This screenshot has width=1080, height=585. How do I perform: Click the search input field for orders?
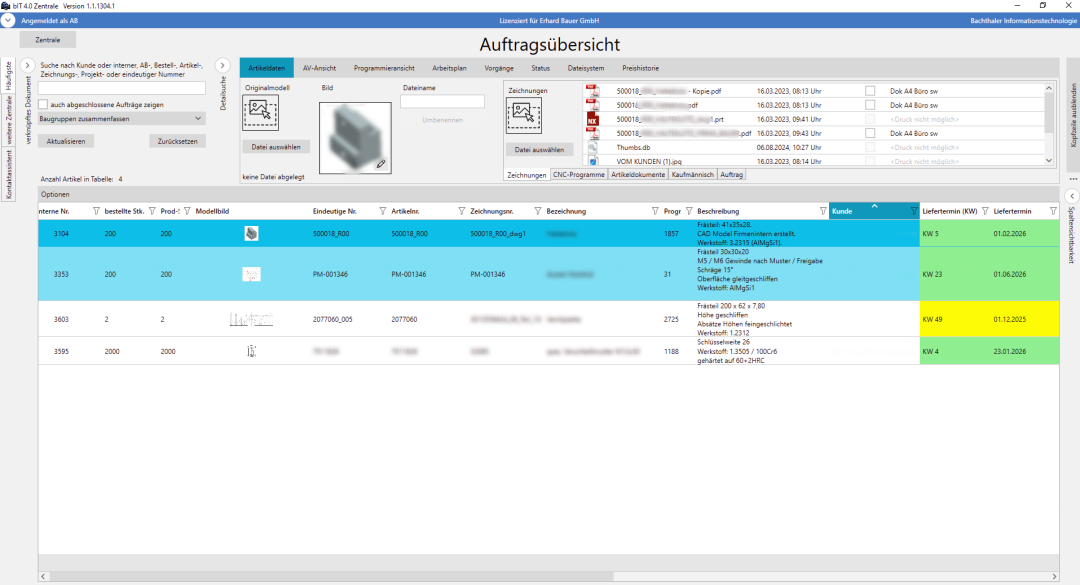[121, 88]
